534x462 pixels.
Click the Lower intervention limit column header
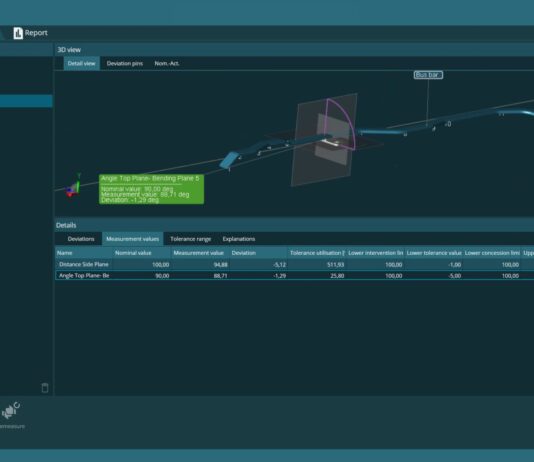(x=375, y=253)
